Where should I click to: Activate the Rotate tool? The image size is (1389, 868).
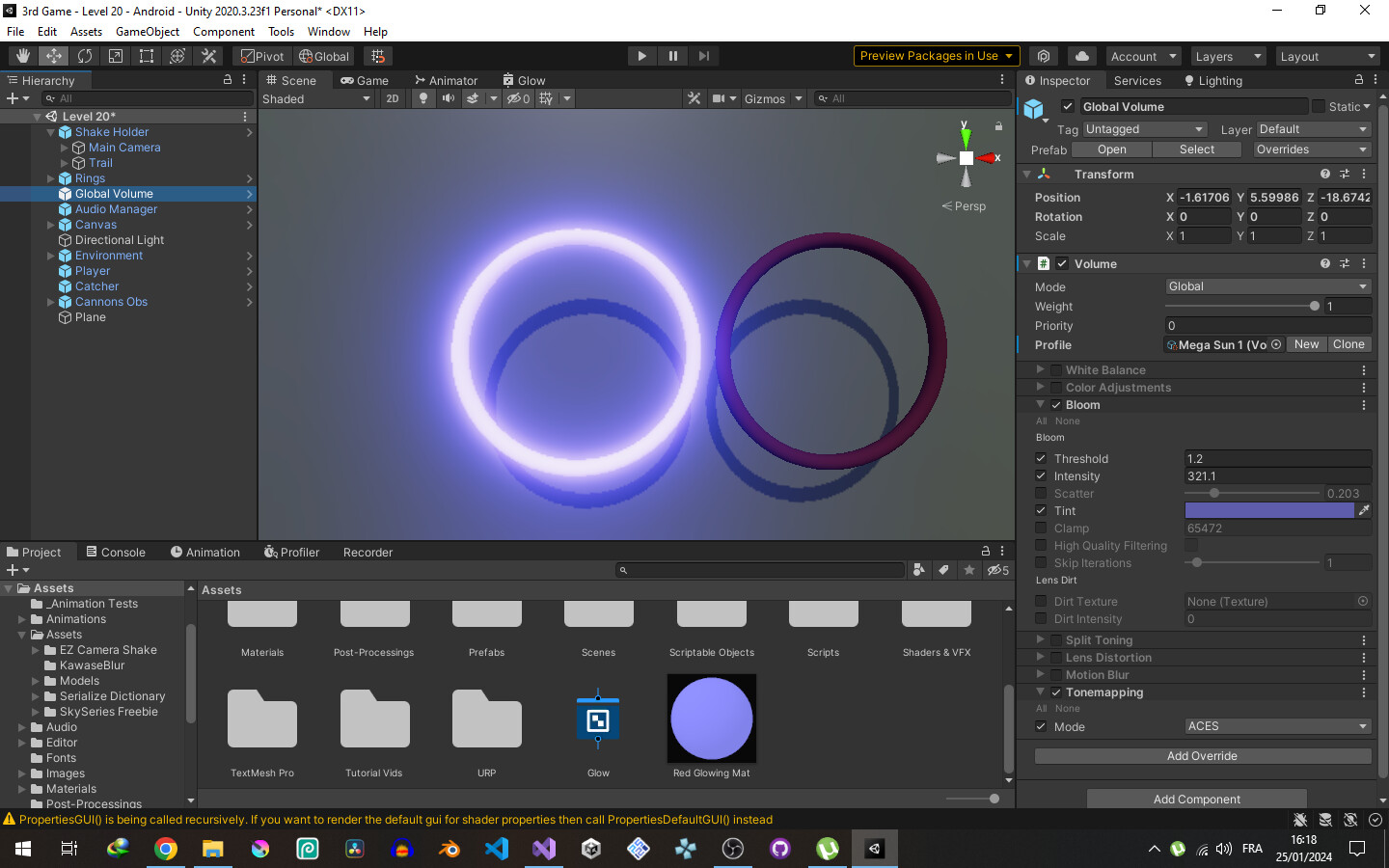pos(85,55)
